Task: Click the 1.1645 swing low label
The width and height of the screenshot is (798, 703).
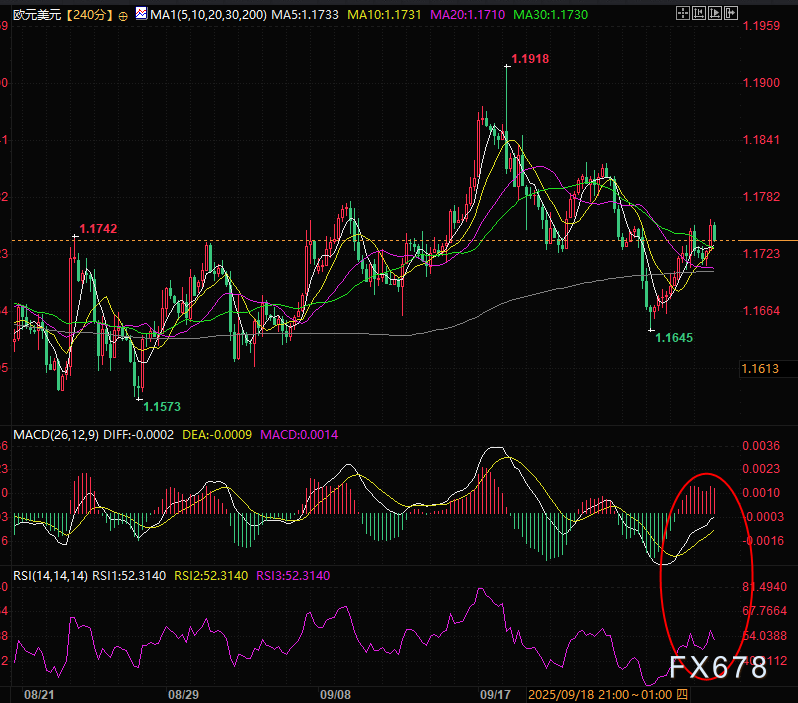Action: [x=674, y=339]
